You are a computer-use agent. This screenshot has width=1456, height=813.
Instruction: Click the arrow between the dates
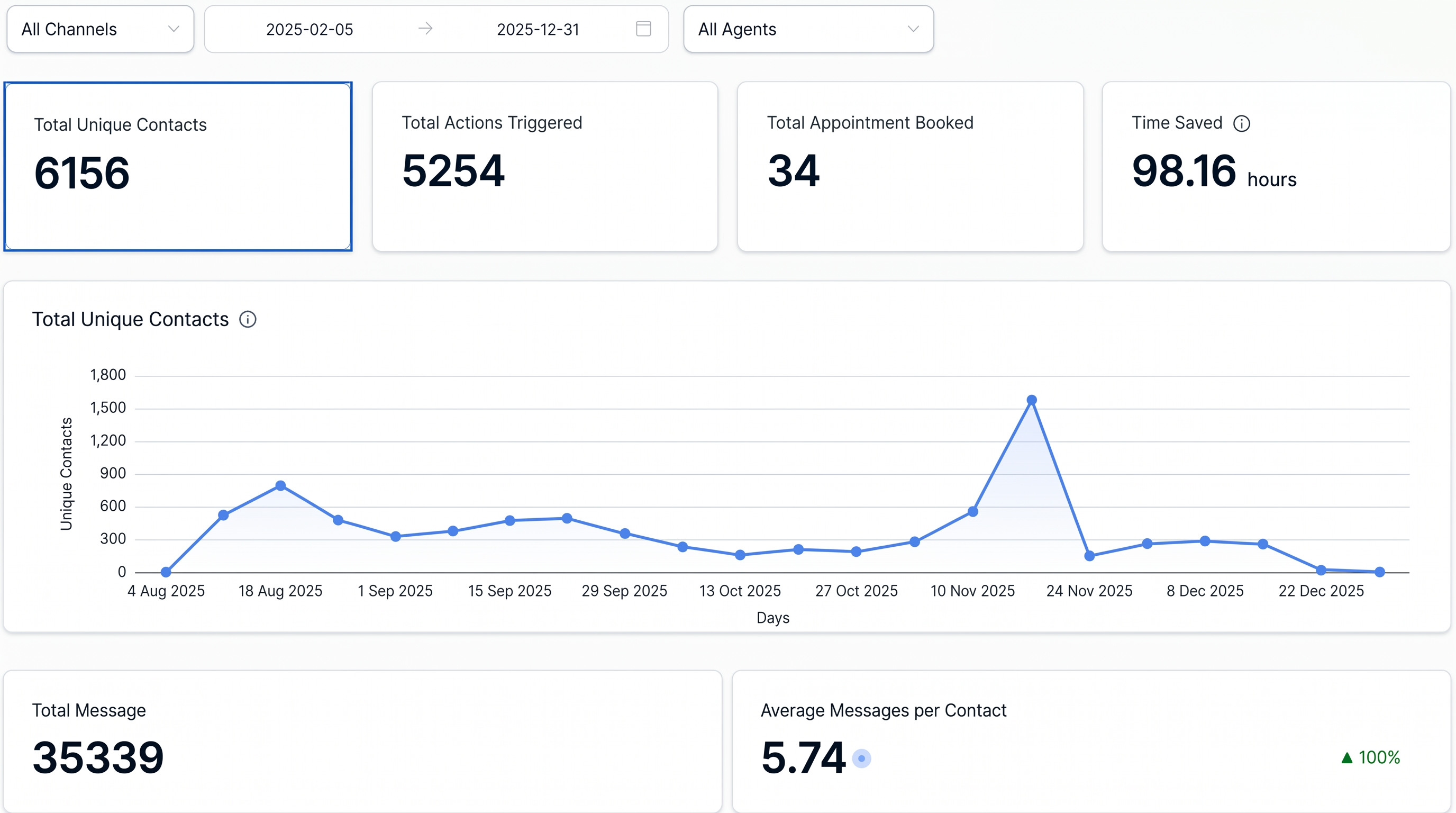(425, 28)
